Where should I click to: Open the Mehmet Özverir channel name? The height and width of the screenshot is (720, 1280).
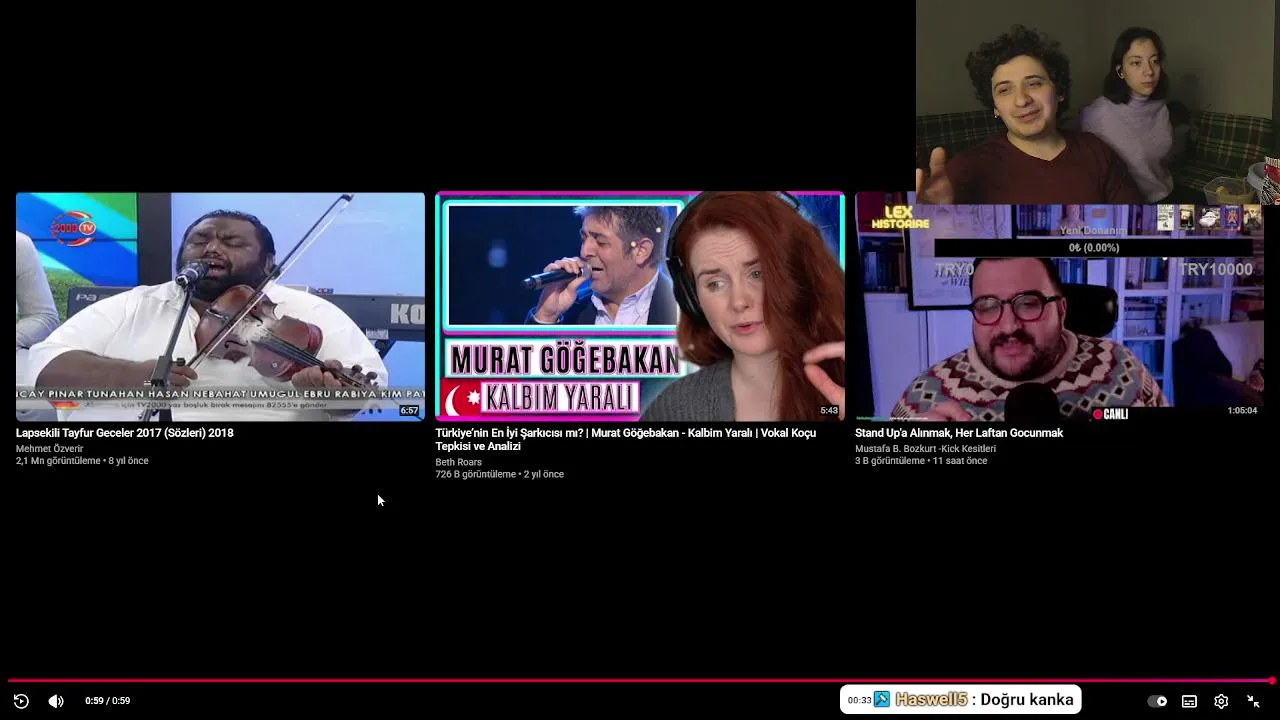pos(50,449)
